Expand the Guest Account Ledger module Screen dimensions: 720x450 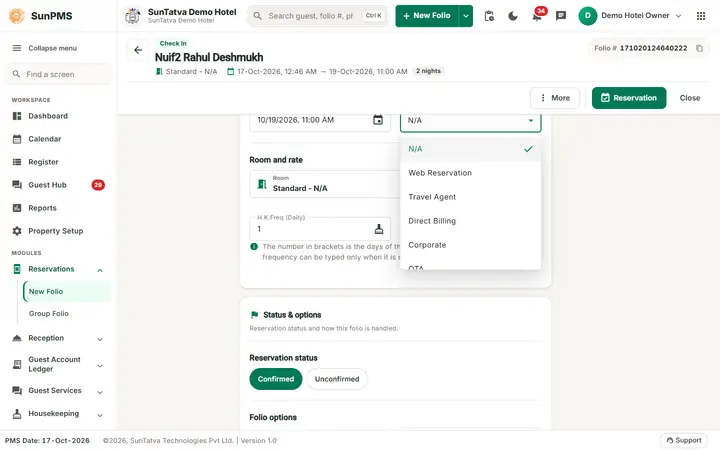coord(100,366)
